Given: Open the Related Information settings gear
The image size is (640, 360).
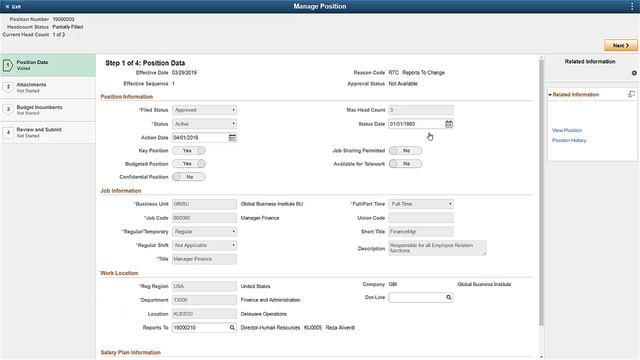Looking at the screenshot, I should (634, 73).
